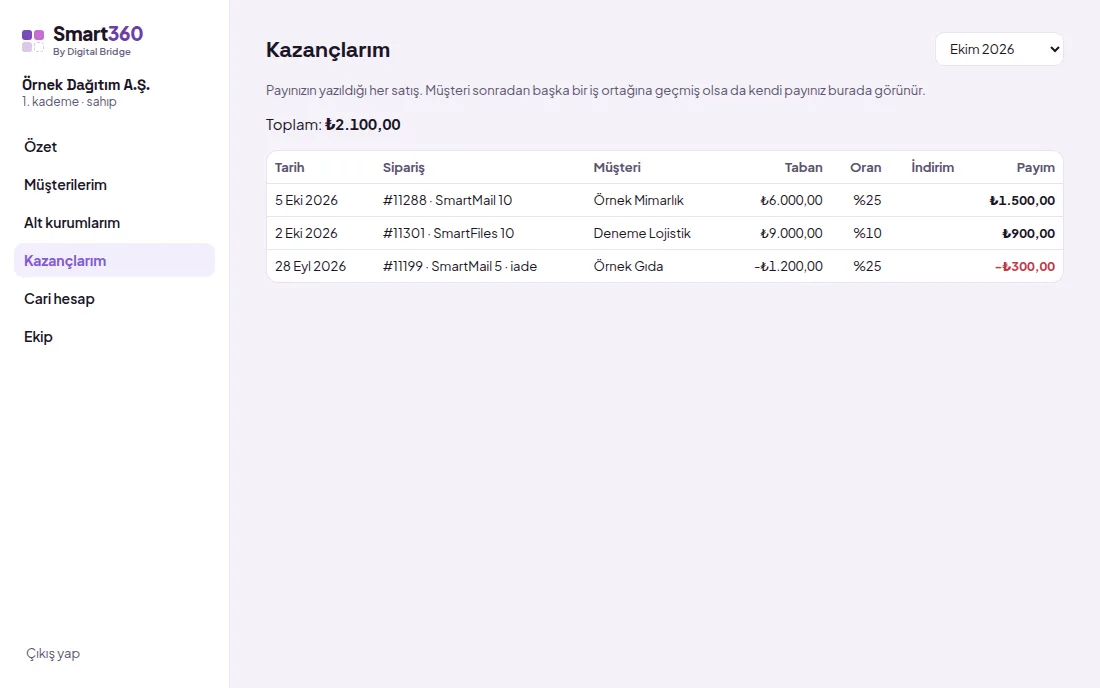Viewport: 1100px width, 688px height.
Task: Open Cari hesap page
Action: (x=114, y=299)
